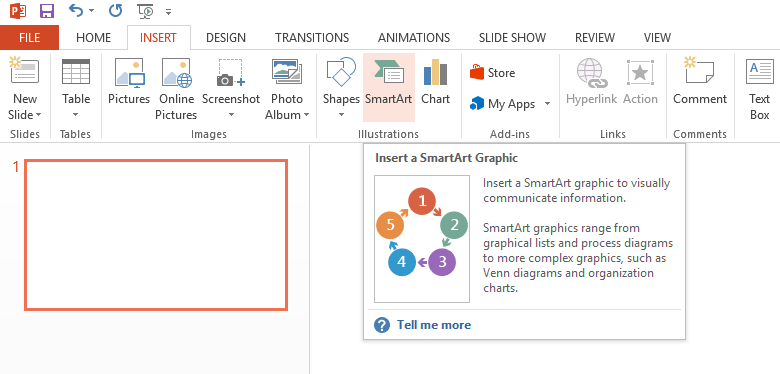
Task: Open the VIEW tab
Action: [x=657, y=38]
